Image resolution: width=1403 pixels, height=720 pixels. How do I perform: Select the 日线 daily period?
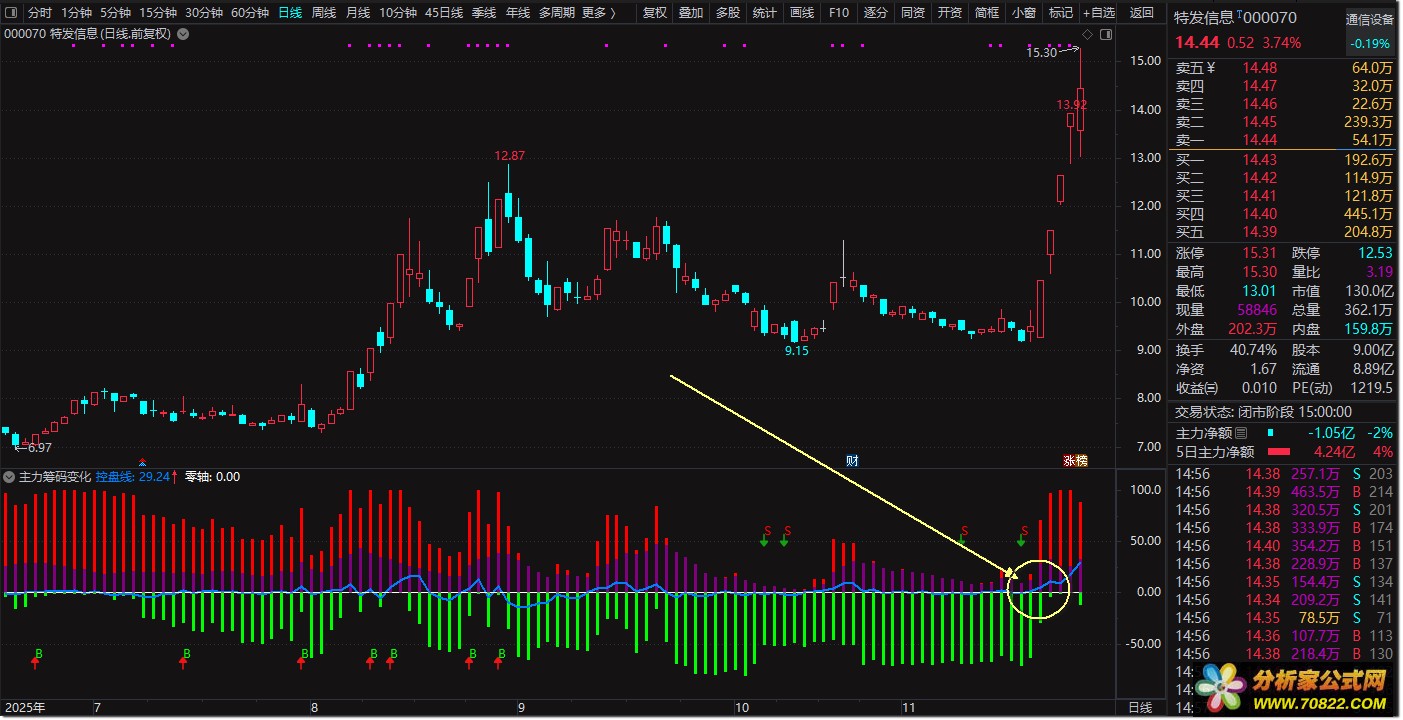coord(290,13)
